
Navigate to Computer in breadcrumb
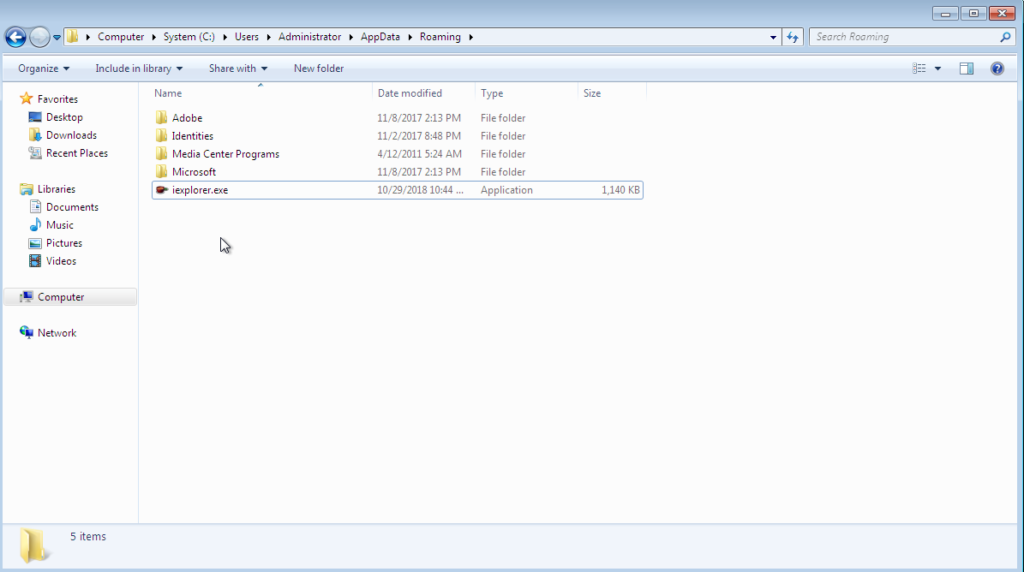coord(121,37)
